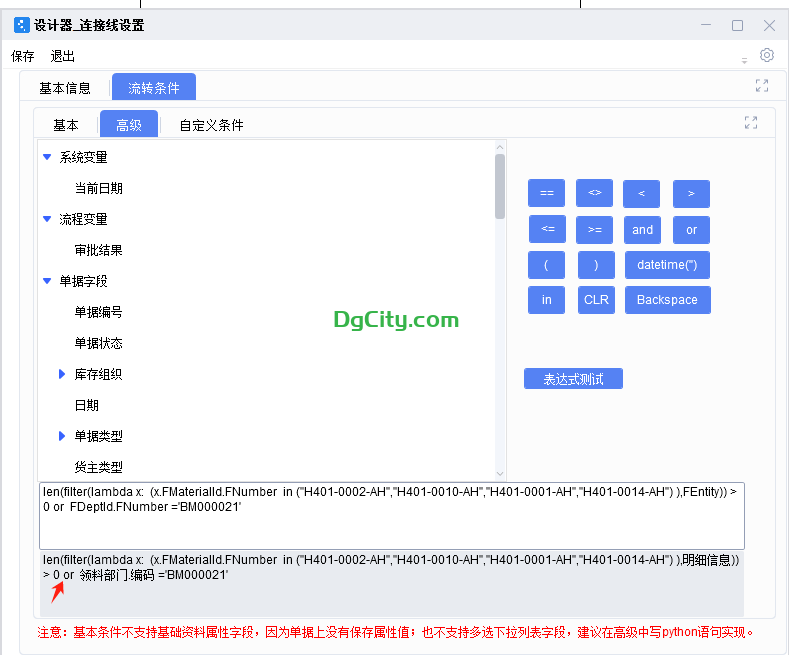The width and height of the screenshot is (789, 655).
Task: Insert the > greater-than operator
Action: pos(691,194)
